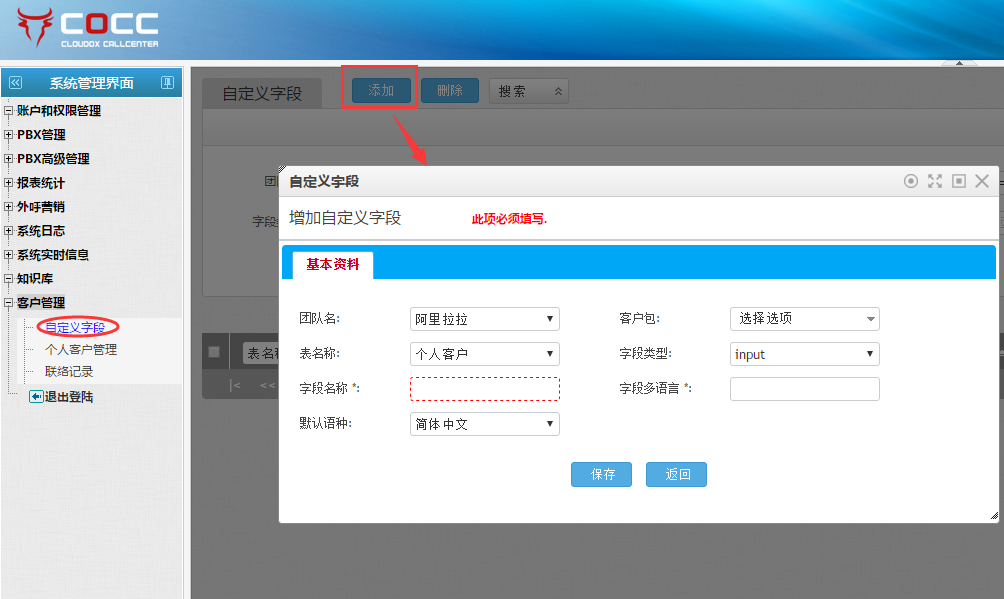
Task: Select the 基本资料 tab
Action: point(333,265)
